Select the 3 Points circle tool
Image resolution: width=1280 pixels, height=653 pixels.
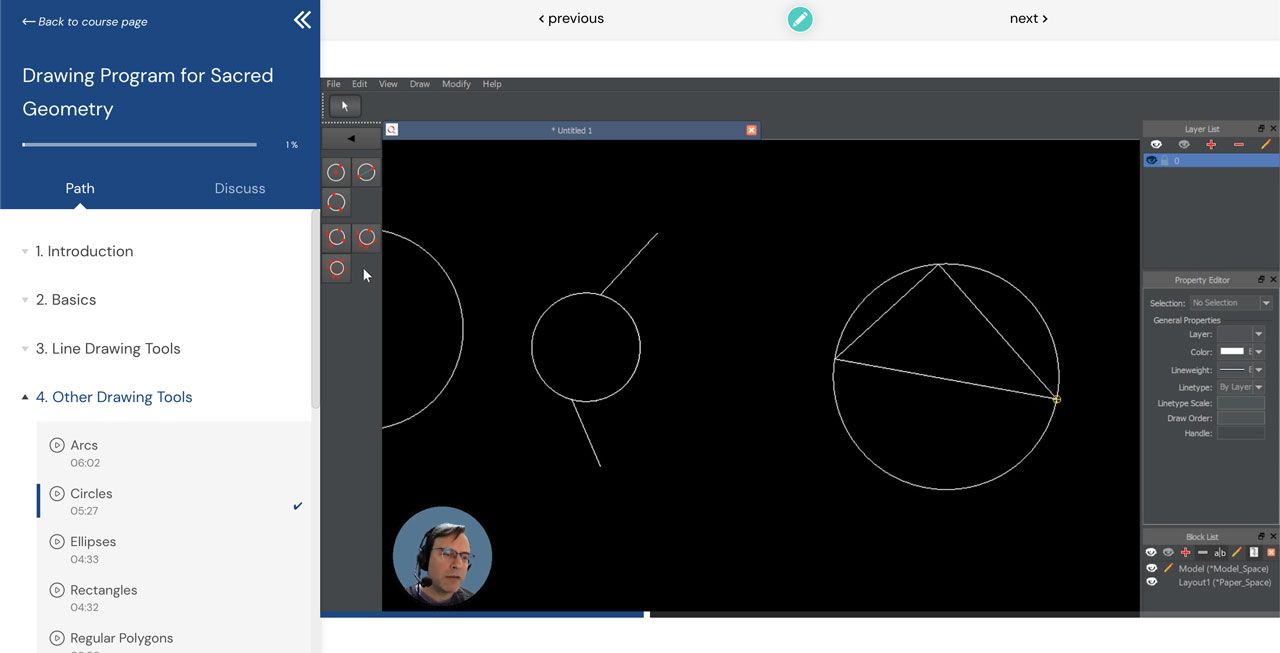(336, 203)
